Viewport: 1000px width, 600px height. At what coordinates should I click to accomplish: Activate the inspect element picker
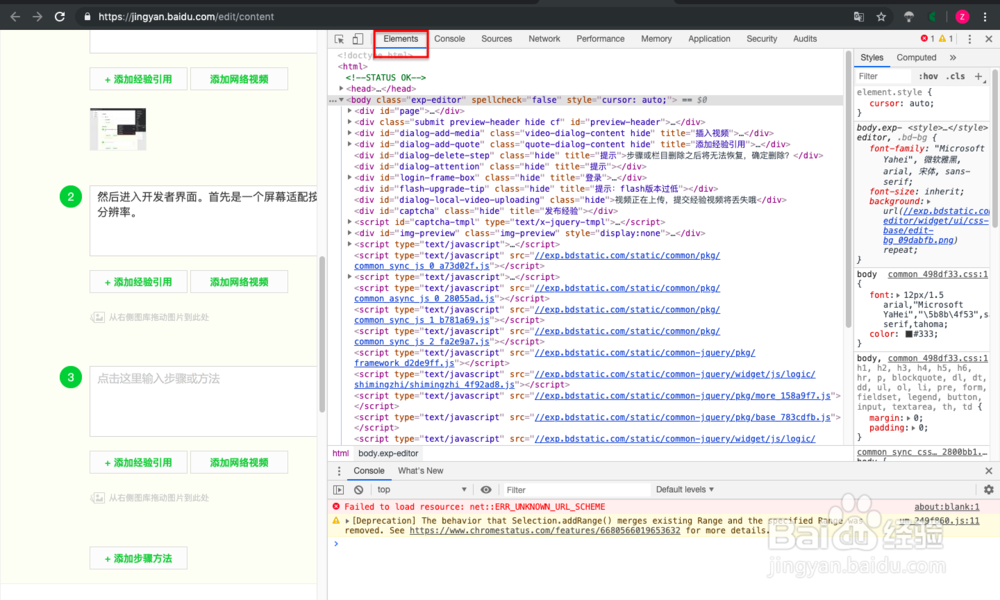click(x=339, y=39)
